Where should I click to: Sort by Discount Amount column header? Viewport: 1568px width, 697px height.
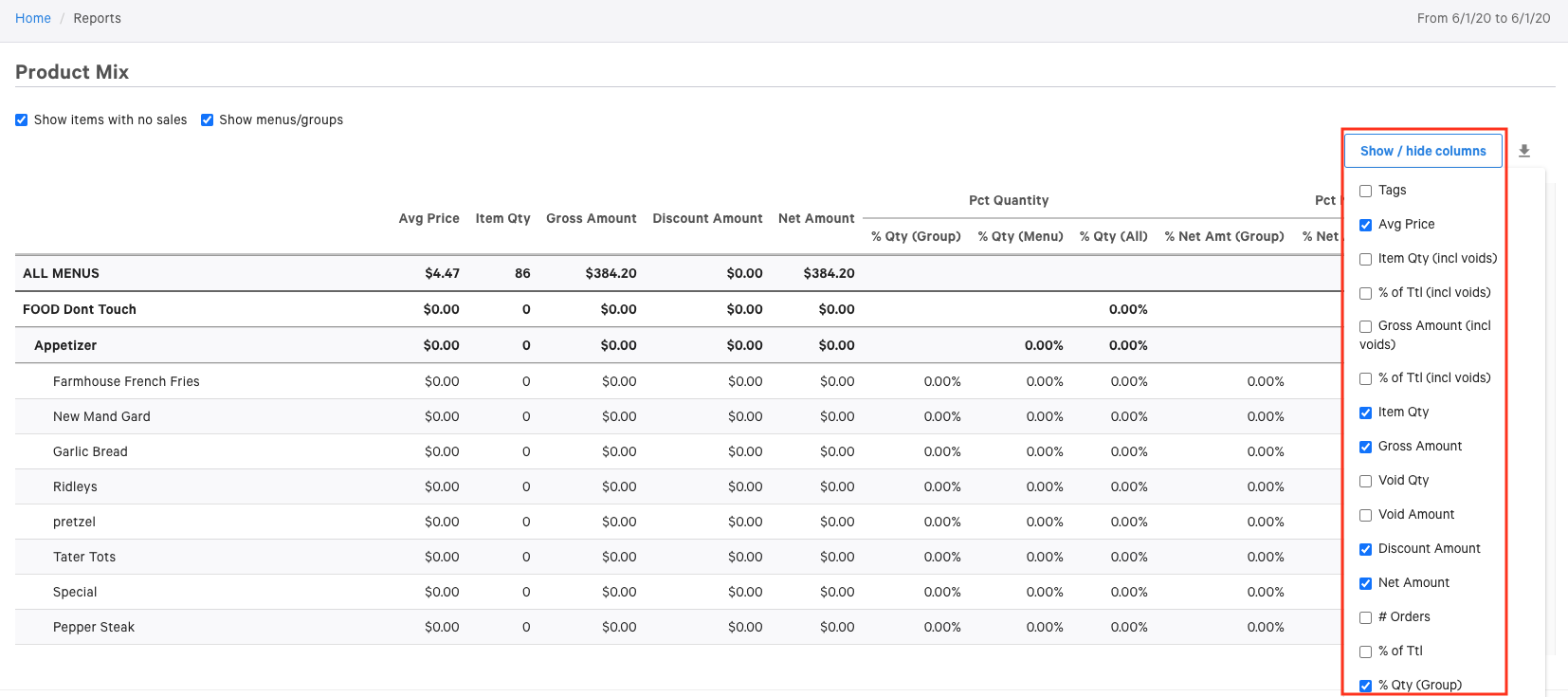pos(707,218)
